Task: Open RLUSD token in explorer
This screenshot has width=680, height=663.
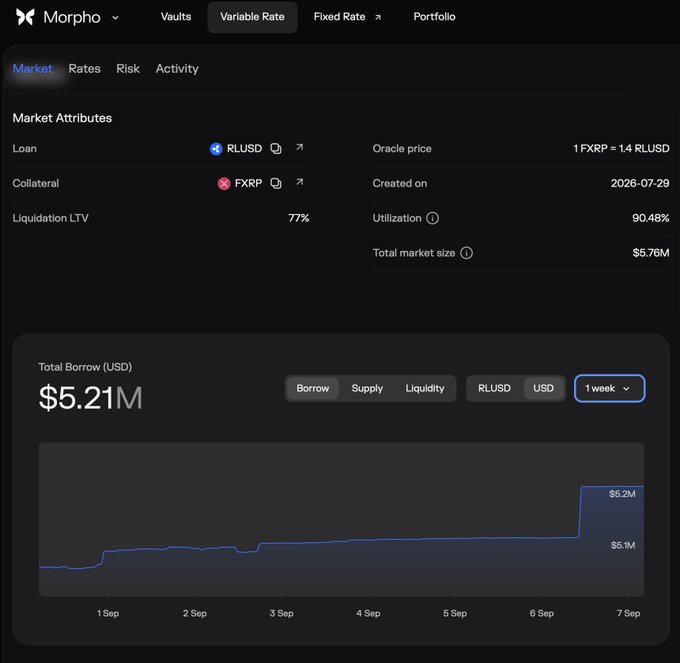Action: click(299, 147)
